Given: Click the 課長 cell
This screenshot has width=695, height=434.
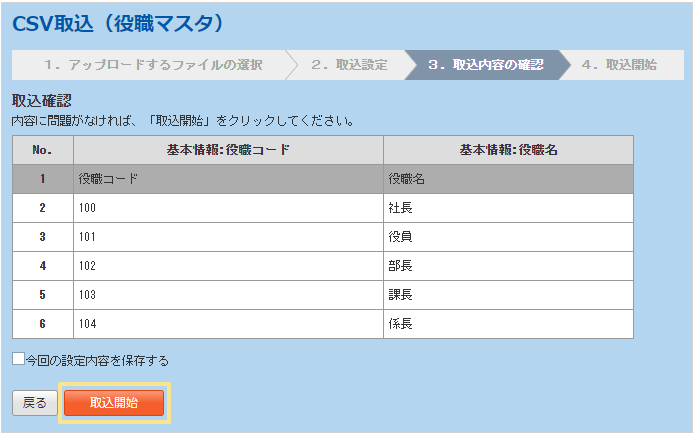Looking at the screenshot, I should click(x=508, y=295).
